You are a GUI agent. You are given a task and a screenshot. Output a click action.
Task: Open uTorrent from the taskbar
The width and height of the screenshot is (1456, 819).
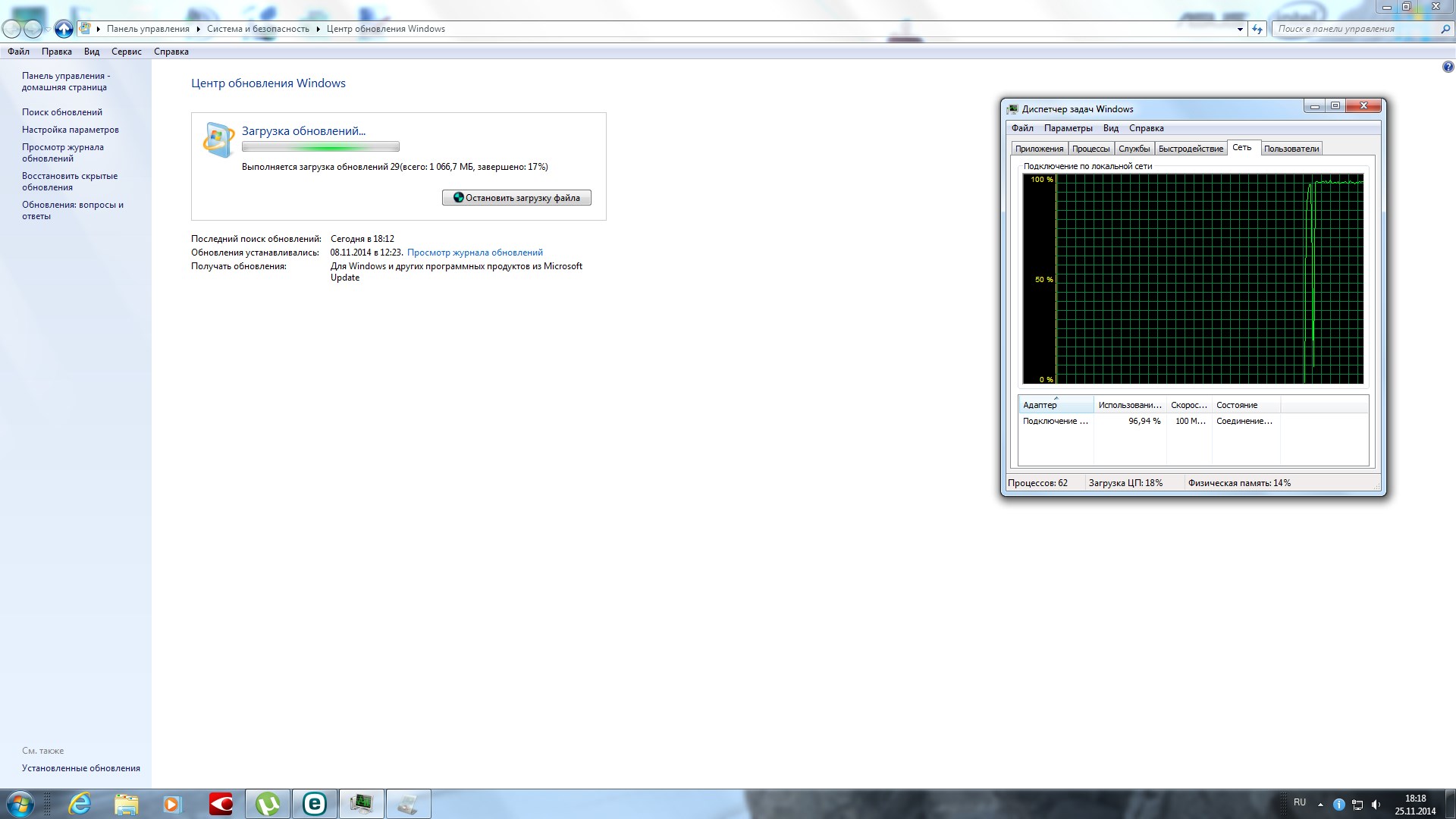[268, 804]
